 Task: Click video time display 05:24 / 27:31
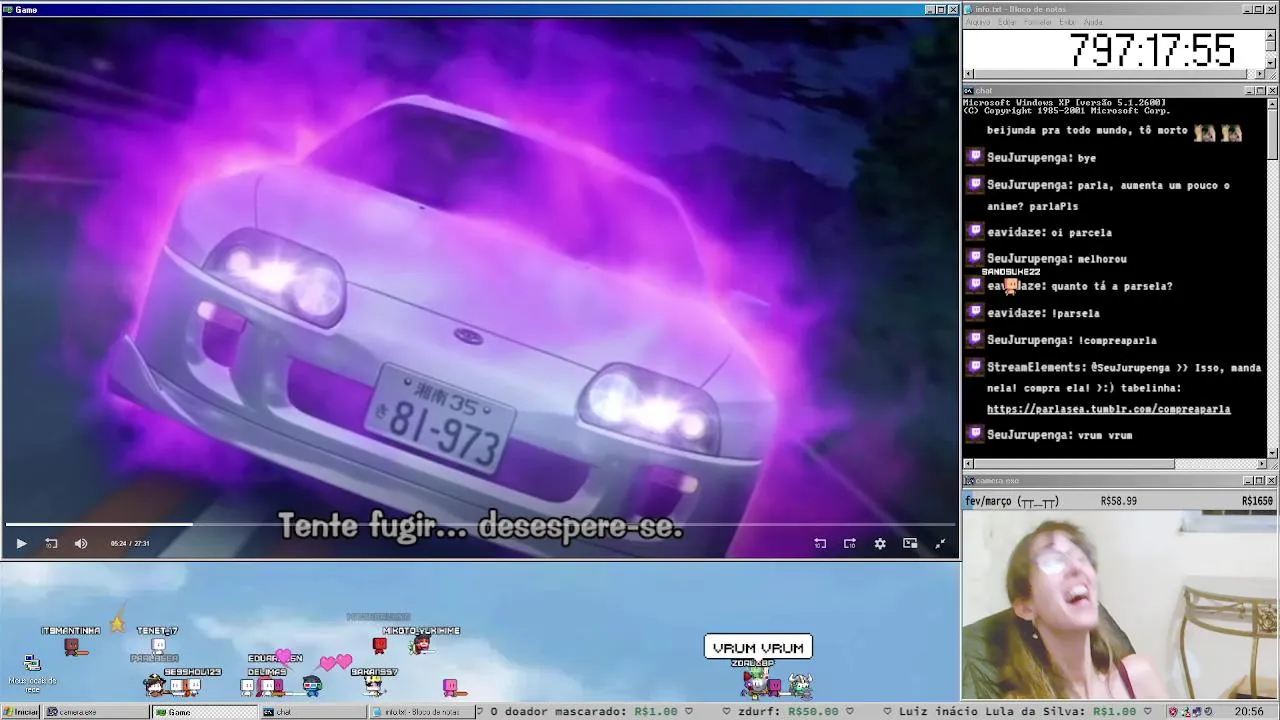tap(130, 543)
